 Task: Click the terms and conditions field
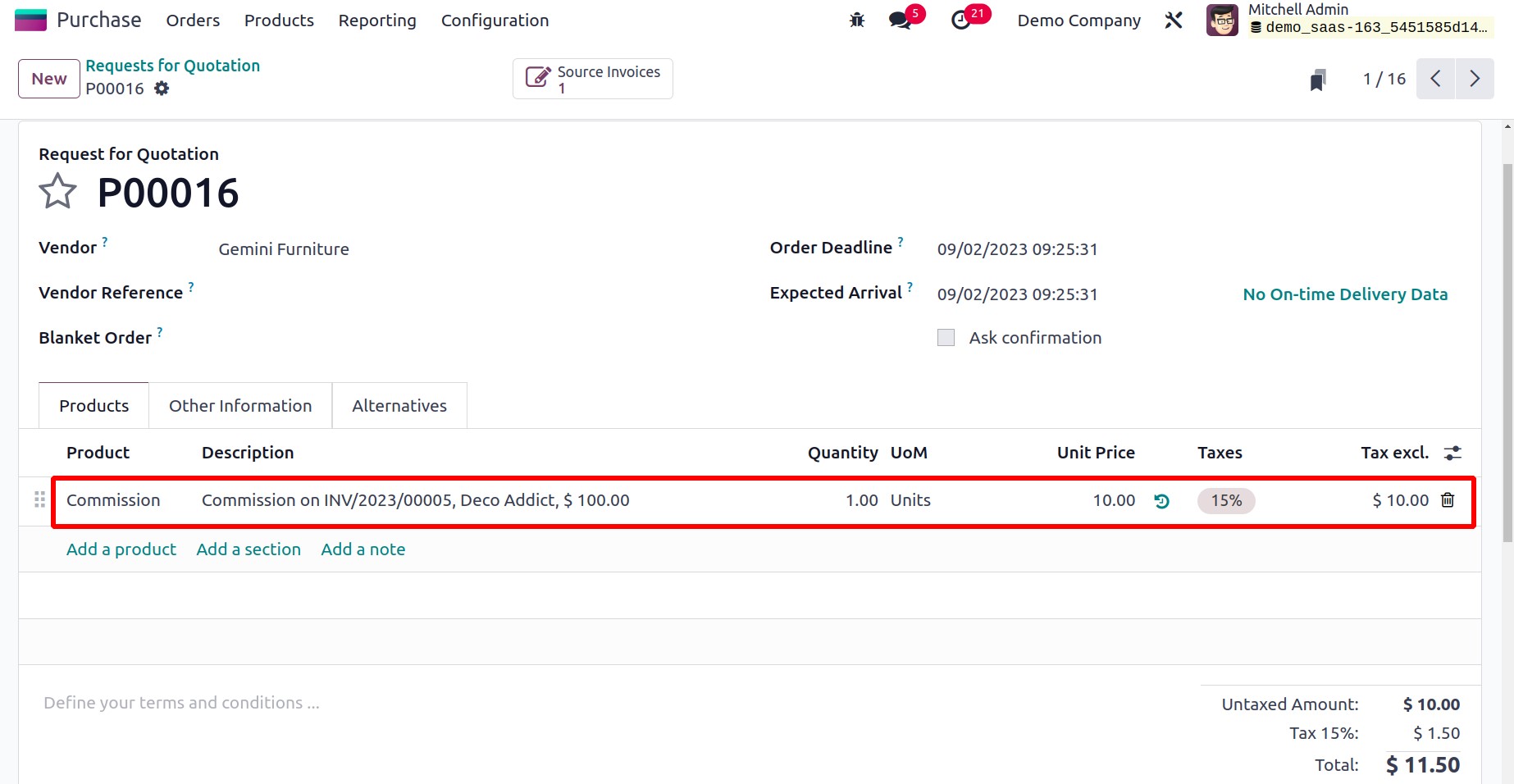click(x=181, y=703)
